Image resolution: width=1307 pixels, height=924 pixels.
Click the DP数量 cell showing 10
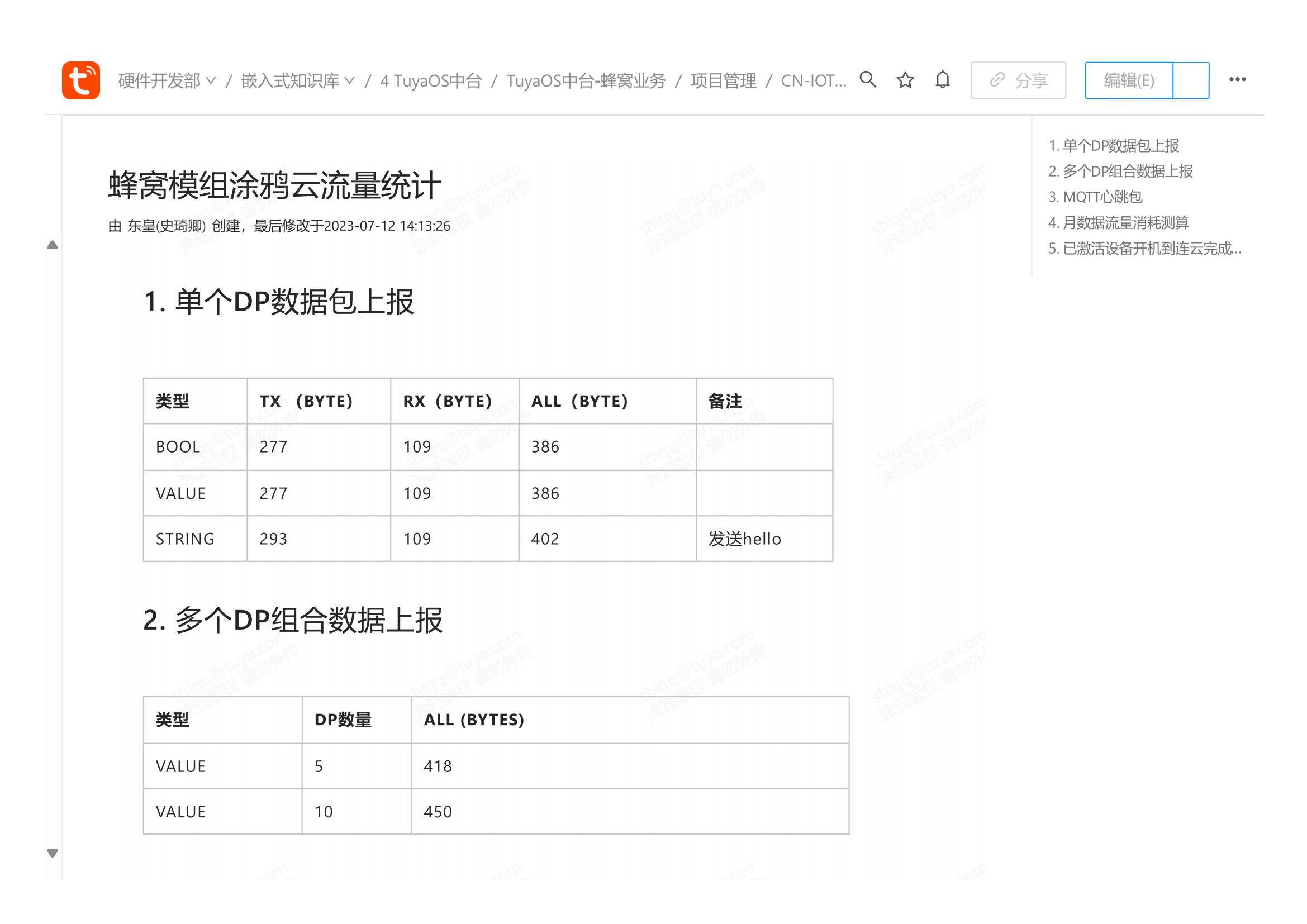point(357,812)
